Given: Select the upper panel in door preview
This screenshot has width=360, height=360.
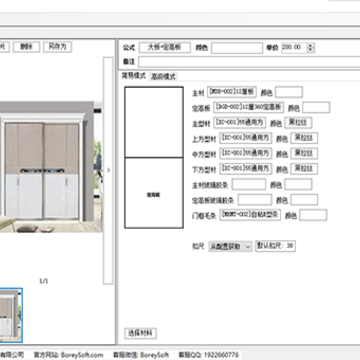Looking at the screenshot, I should 154,122.
